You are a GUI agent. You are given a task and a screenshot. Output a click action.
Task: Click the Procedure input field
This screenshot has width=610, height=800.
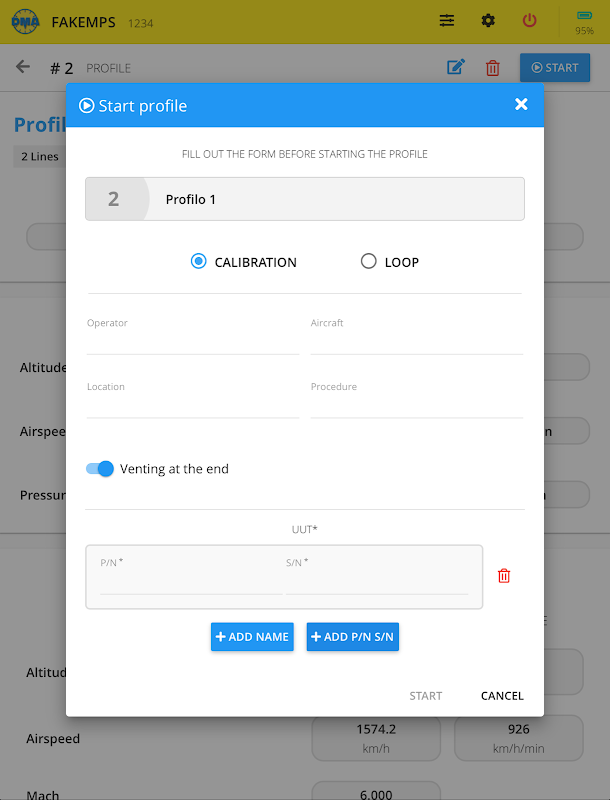(x=416, y=405)
